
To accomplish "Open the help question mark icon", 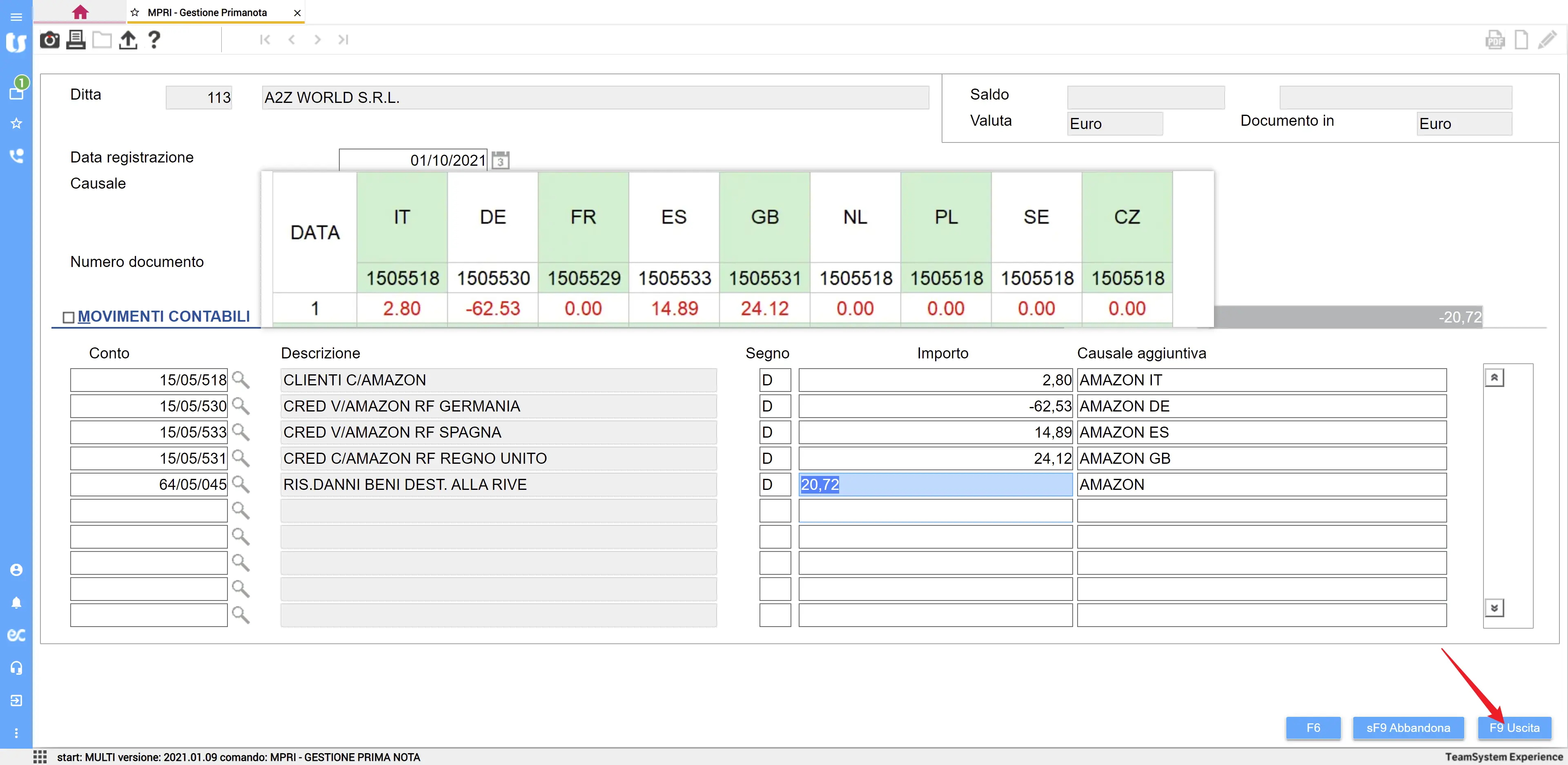I will click(x=154, y=40).
